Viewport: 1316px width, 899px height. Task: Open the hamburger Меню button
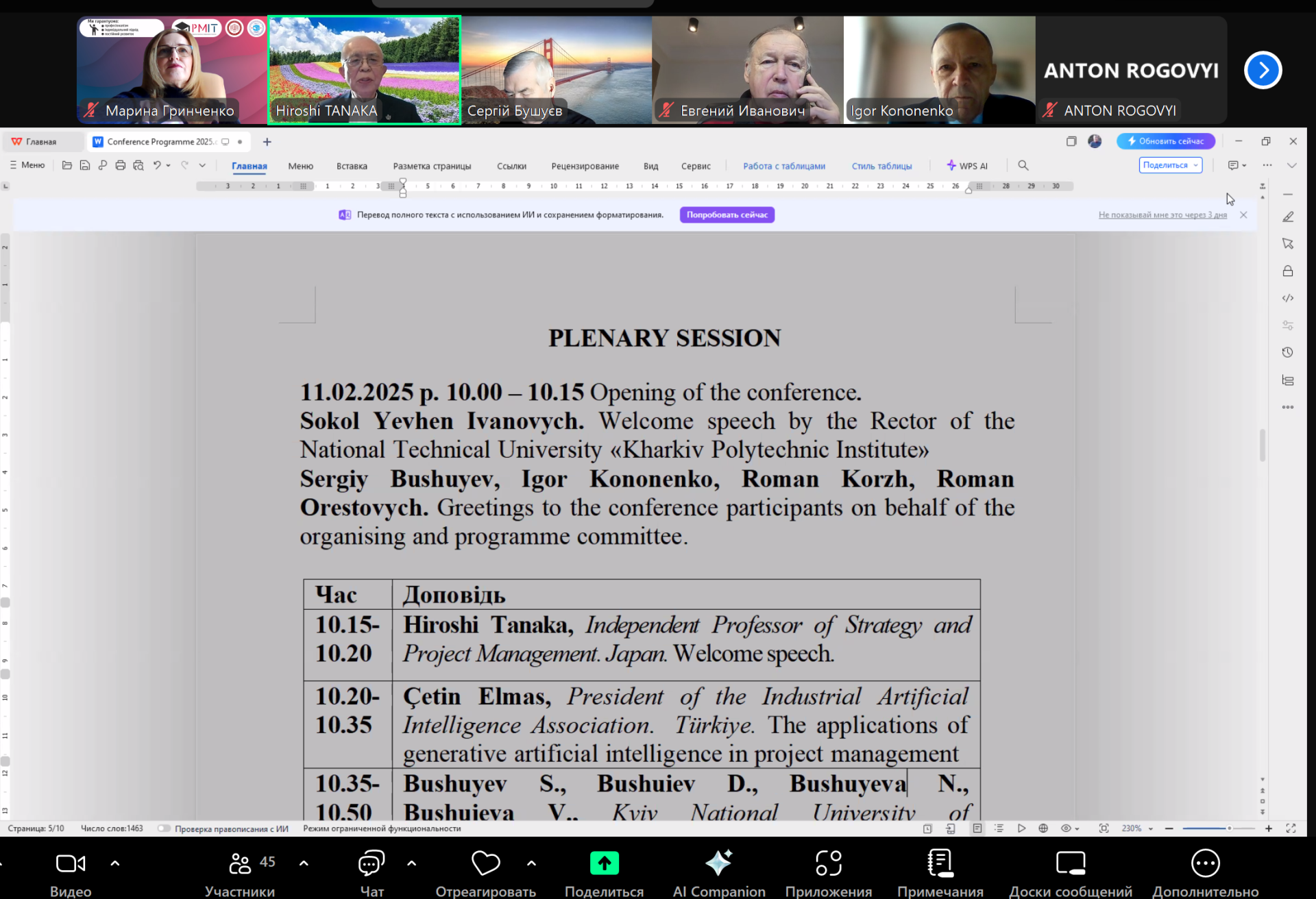[x=27, y=165]
